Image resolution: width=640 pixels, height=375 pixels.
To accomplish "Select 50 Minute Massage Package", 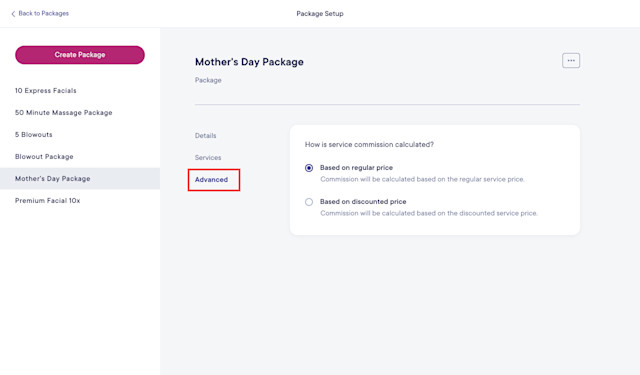I will 64,113.
